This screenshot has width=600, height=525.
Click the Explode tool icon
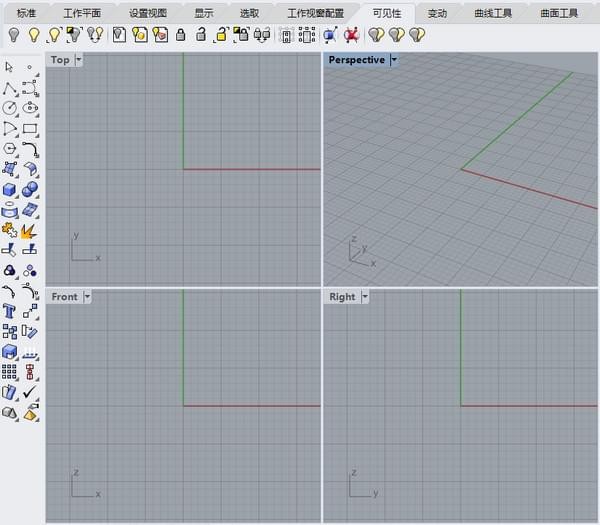tap(29, 231)
